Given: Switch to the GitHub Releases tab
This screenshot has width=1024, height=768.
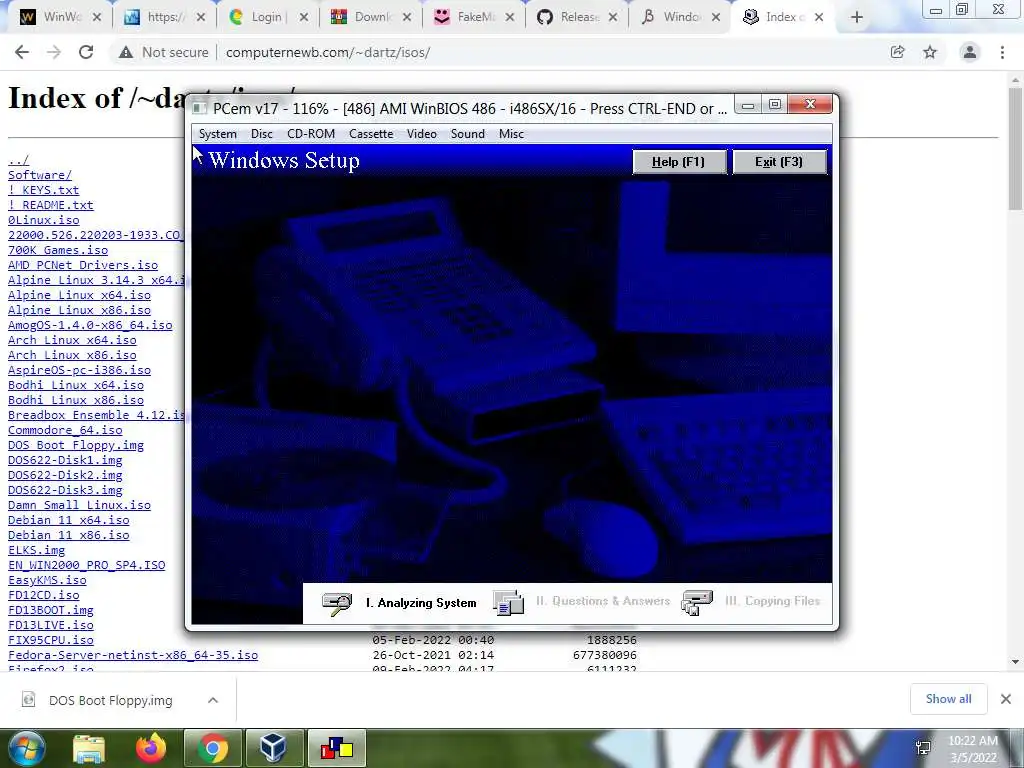Looking at the screenshot, I should (577, 18).
